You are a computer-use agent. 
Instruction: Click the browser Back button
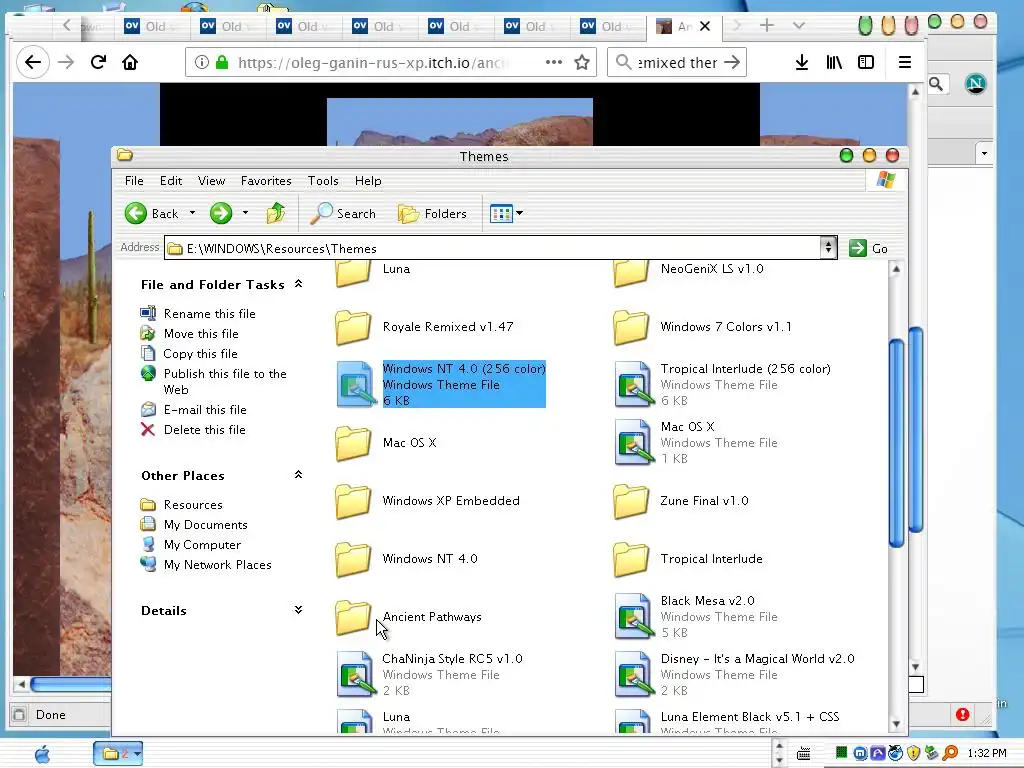click(33, 63)
